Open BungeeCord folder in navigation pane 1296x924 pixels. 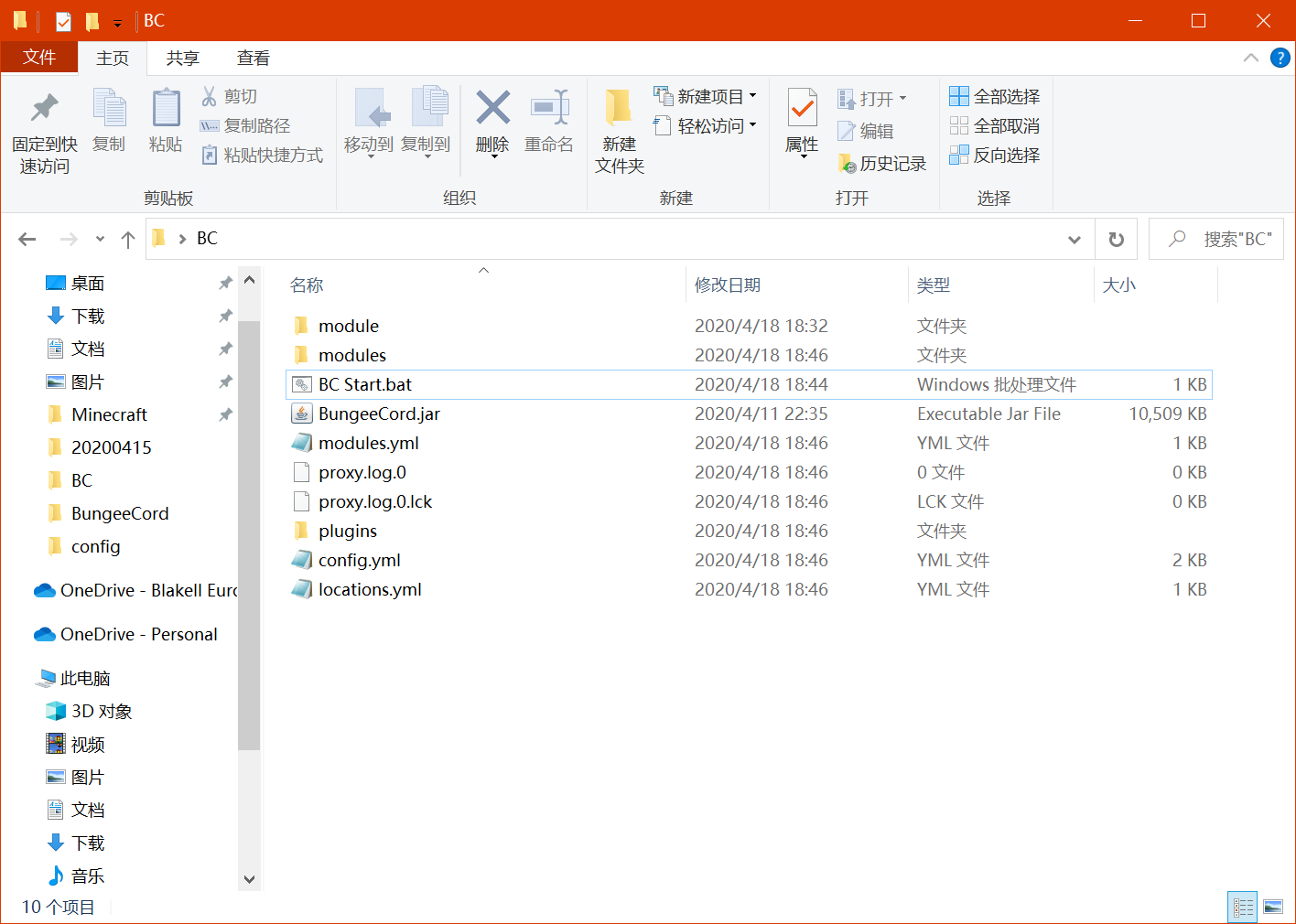tap(107, 513)
